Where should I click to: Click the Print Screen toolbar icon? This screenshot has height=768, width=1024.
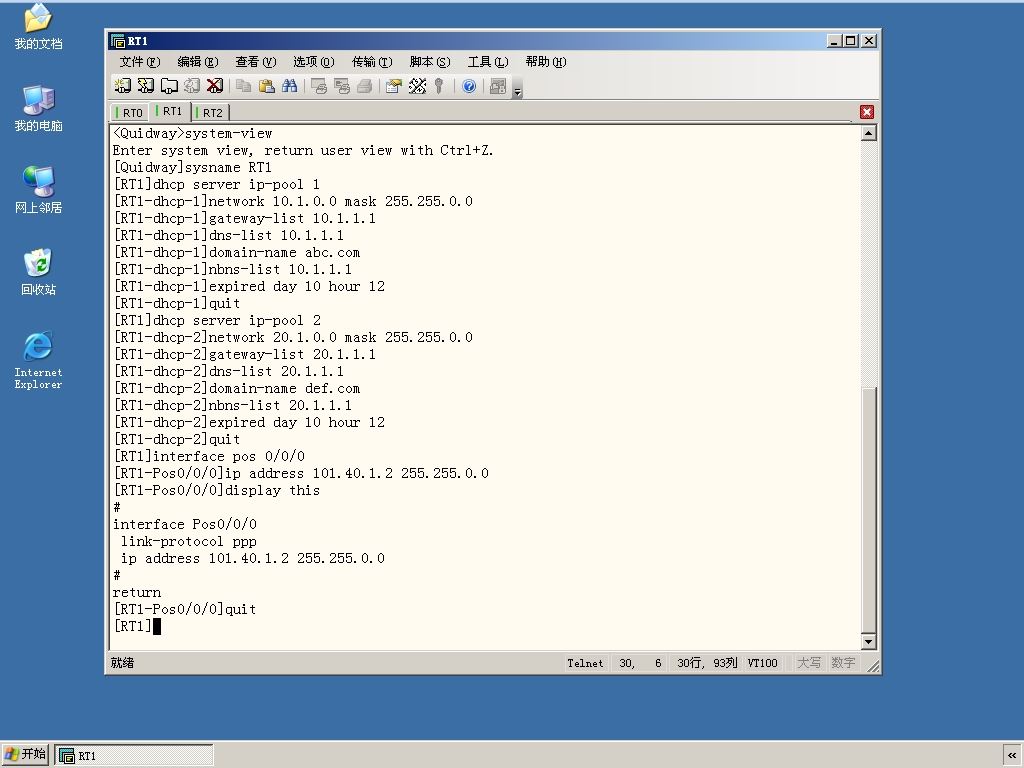(319, 86)
